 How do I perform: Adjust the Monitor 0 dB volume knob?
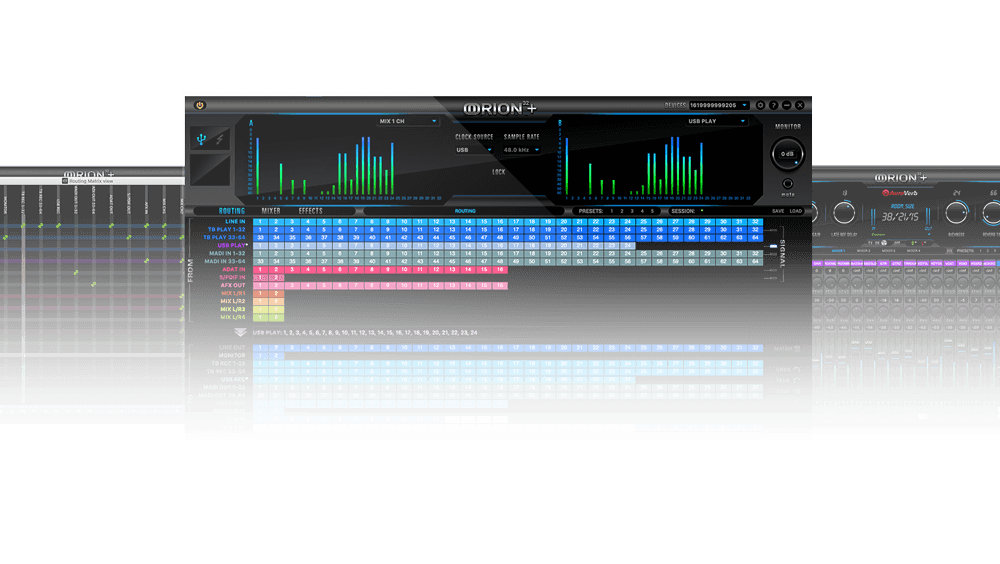tap(788, 154)
